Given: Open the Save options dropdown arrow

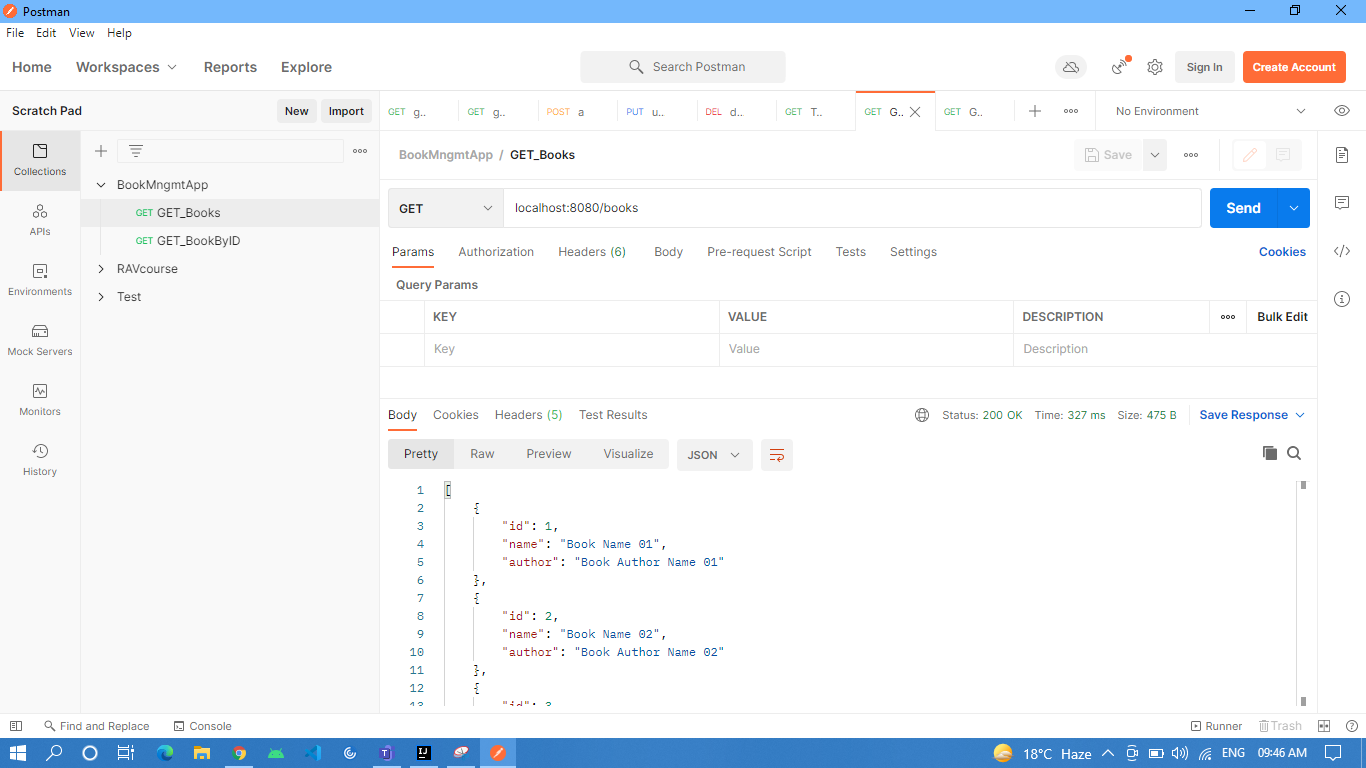Looking at the screenshot, I should point(1155,155).
